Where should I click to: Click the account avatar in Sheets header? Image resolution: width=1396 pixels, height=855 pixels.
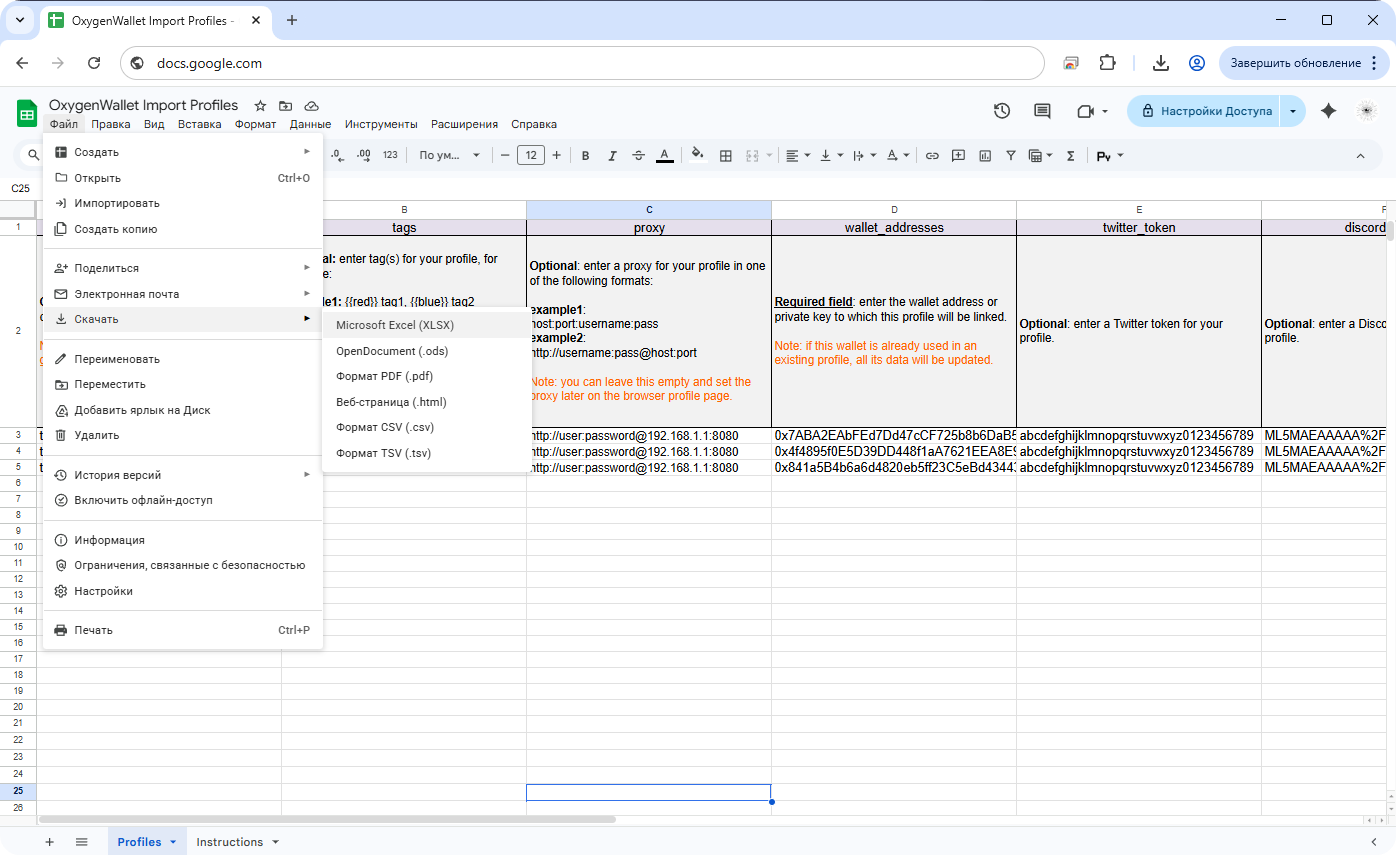click(1367, 111)
